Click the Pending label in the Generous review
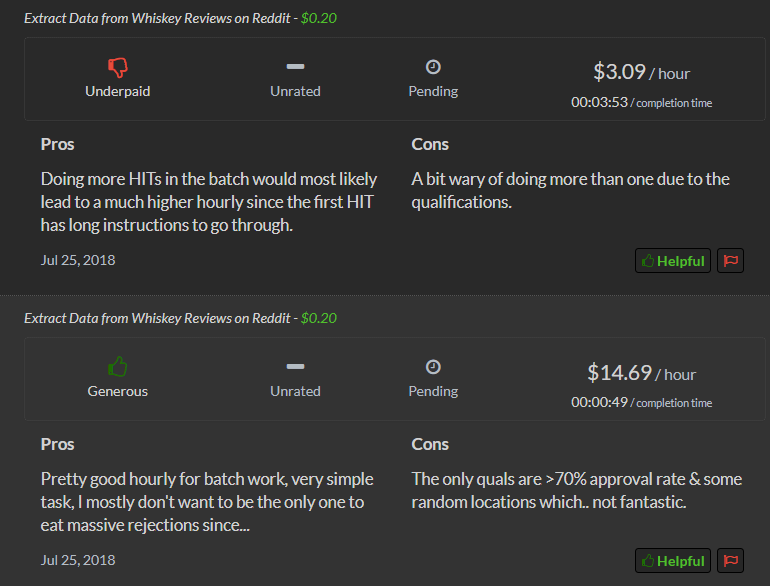The image size is (770, 586). [433, 391]
